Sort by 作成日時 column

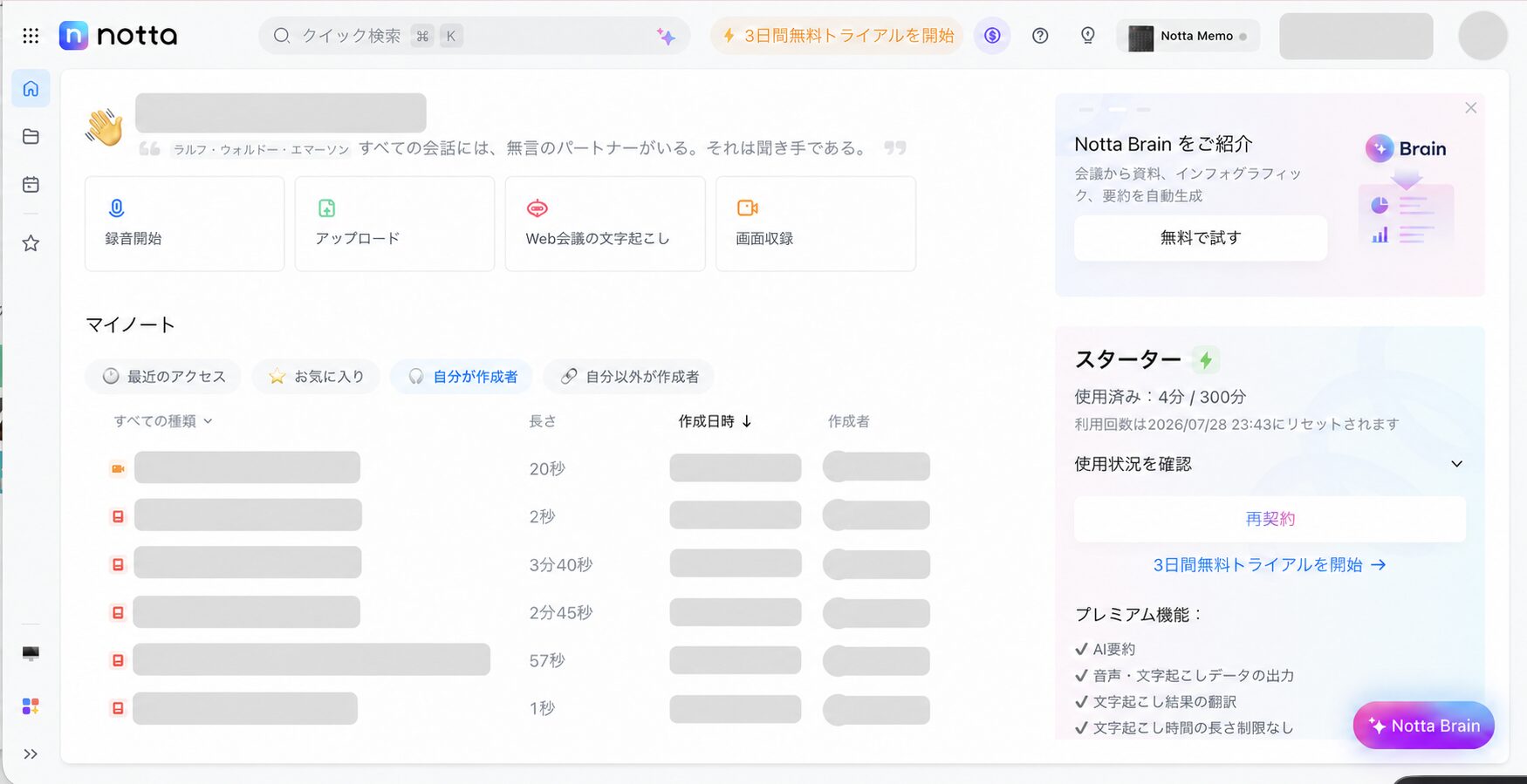pyautogui.click(x=715, y=421)
